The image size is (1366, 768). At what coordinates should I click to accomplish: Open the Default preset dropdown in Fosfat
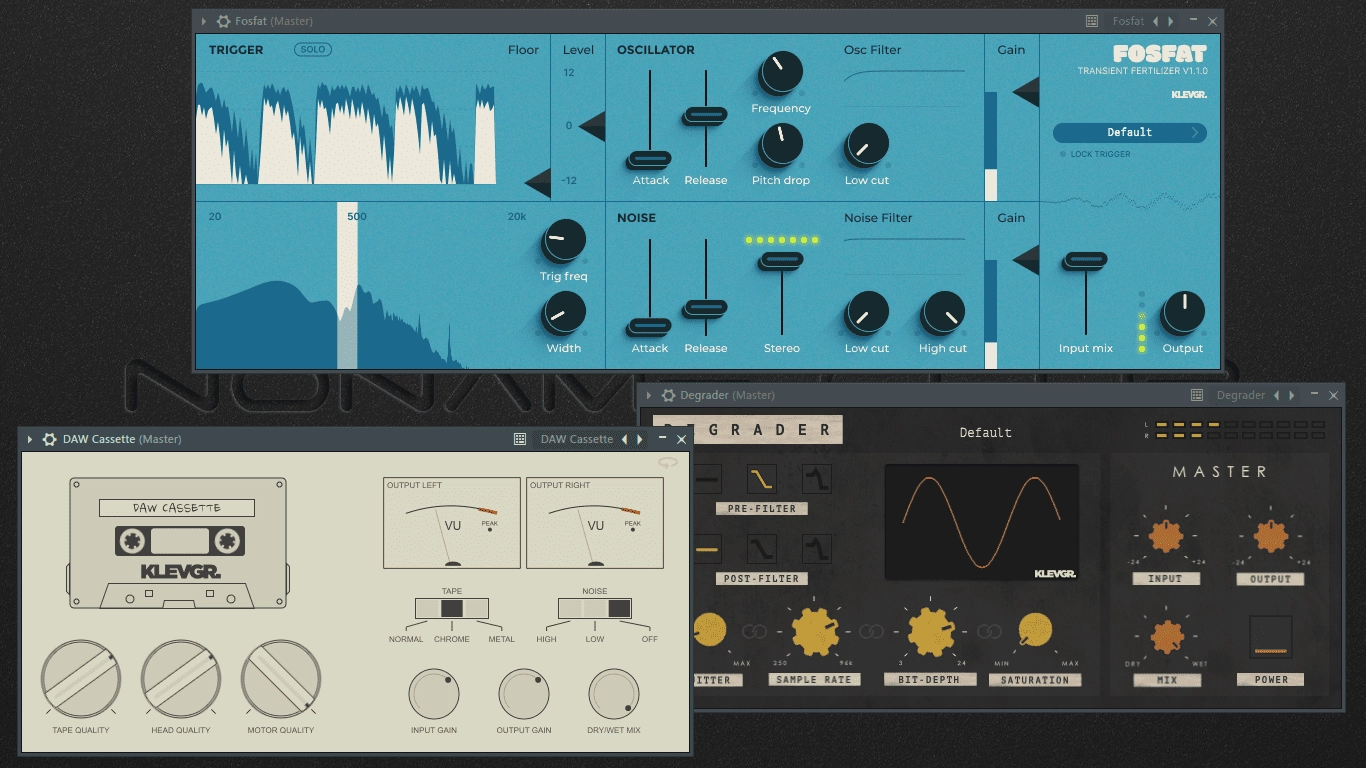click(1129, 132)
